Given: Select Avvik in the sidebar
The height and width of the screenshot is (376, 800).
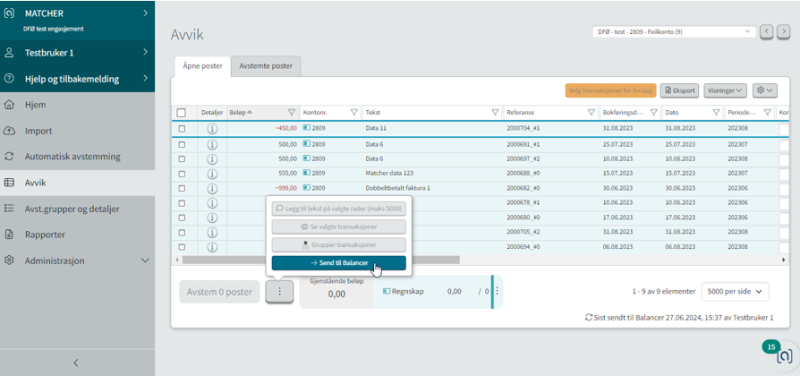Looking at the screenshot, I should (77, 183).
